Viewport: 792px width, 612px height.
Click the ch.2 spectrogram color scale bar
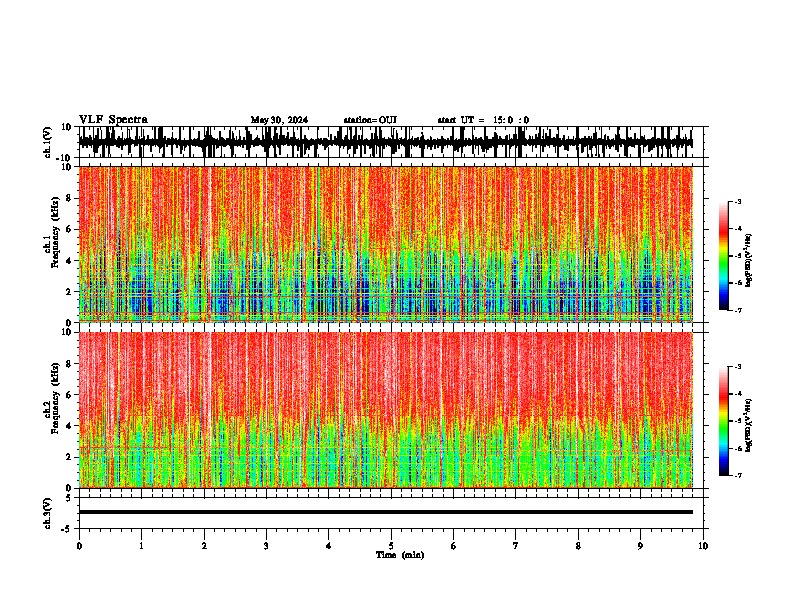coord(723,421)
